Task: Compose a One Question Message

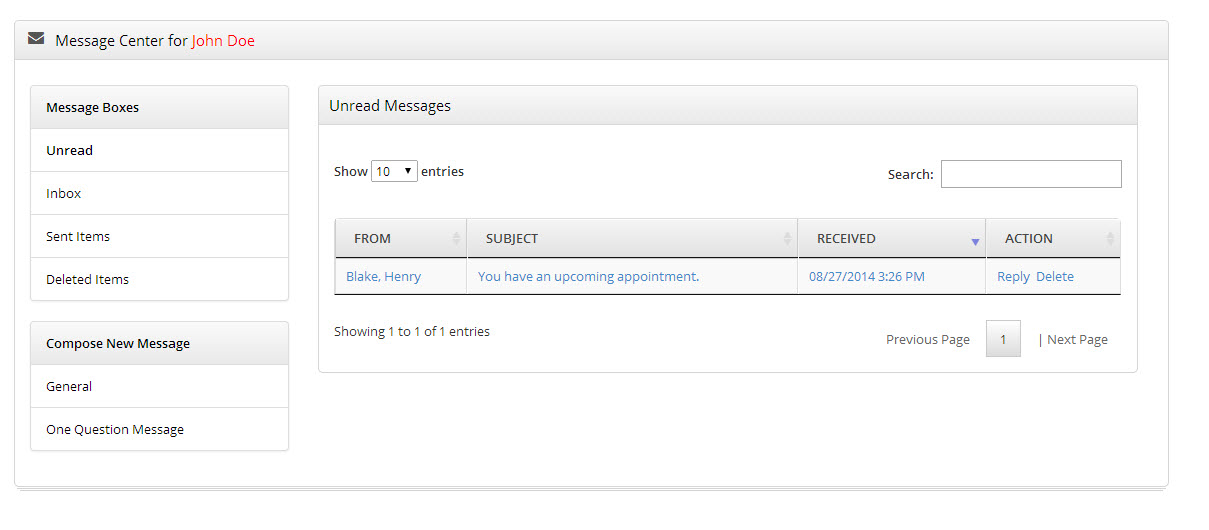Action: (159, 429)
